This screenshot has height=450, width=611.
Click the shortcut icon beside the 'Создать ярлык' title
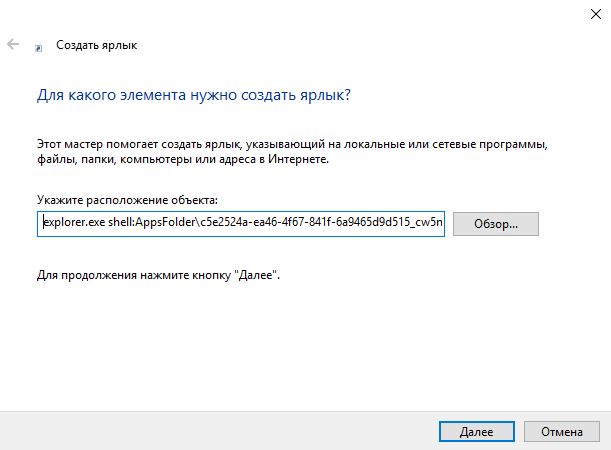(x=39, y=46)
